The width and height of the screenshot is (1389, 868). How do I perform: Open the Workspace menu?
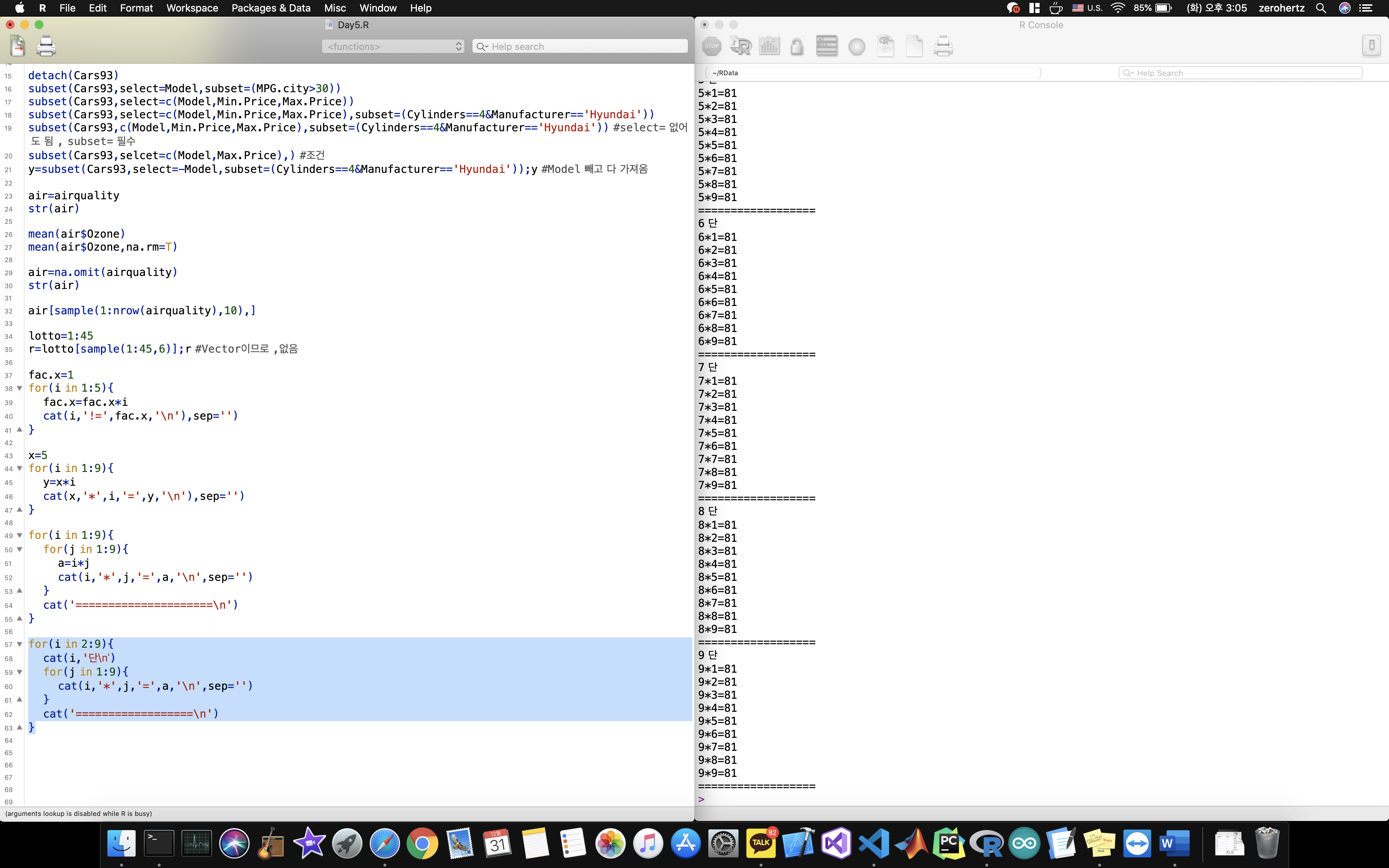(192, 8)
